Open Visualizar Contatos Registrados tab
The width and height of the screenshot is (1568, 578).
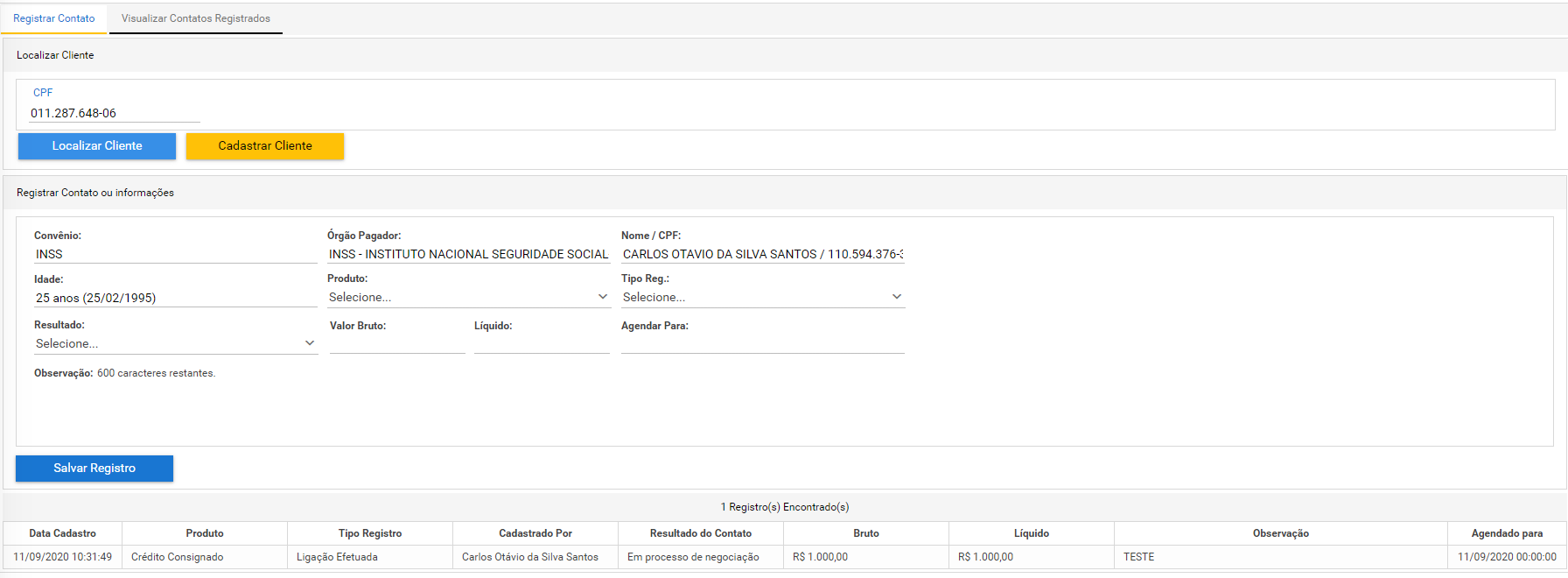tap(196, 18)
